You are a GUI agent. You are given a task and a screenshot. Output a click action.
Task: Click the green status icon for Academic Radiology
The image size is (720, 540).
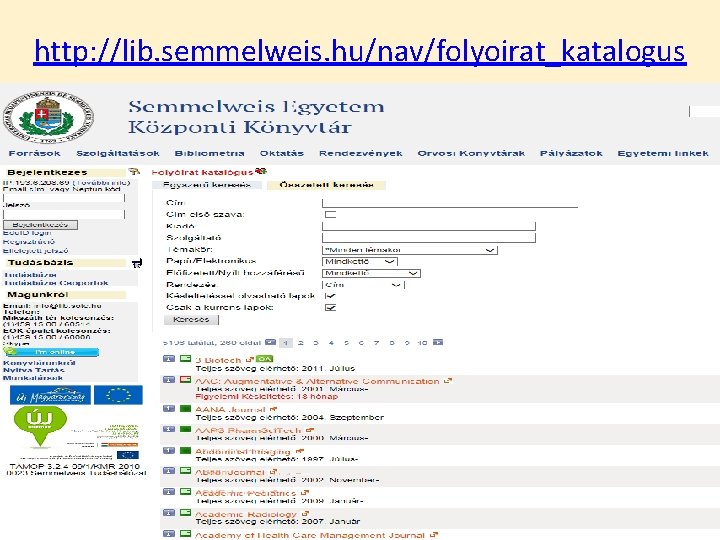point(185,513)
